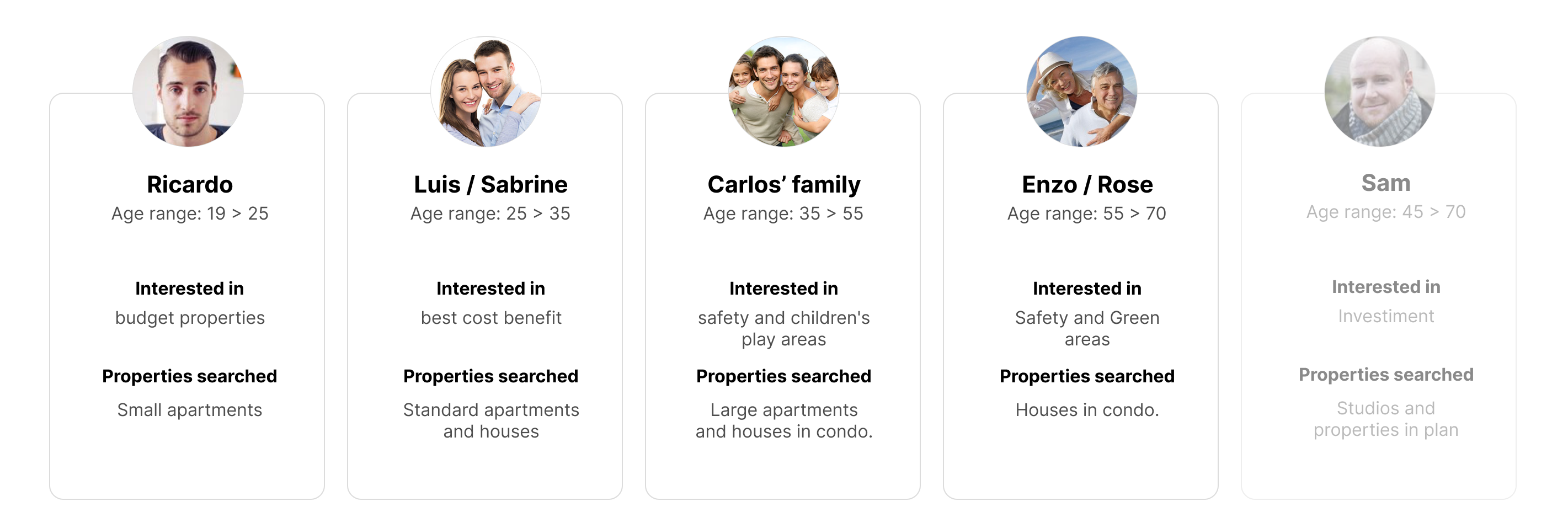Select the Investiment interest text
The height and width of the screenshot is (512, 1568).
(1385, 316)
